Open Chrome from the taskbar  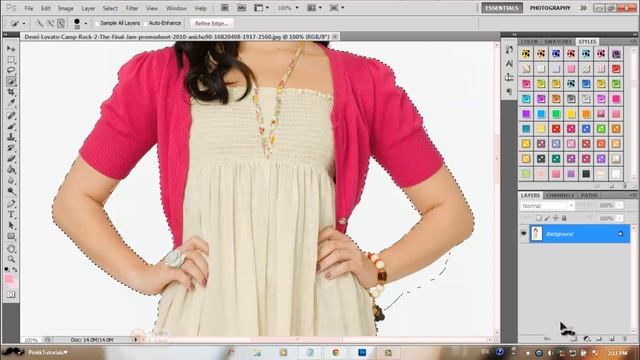(336, 352)
